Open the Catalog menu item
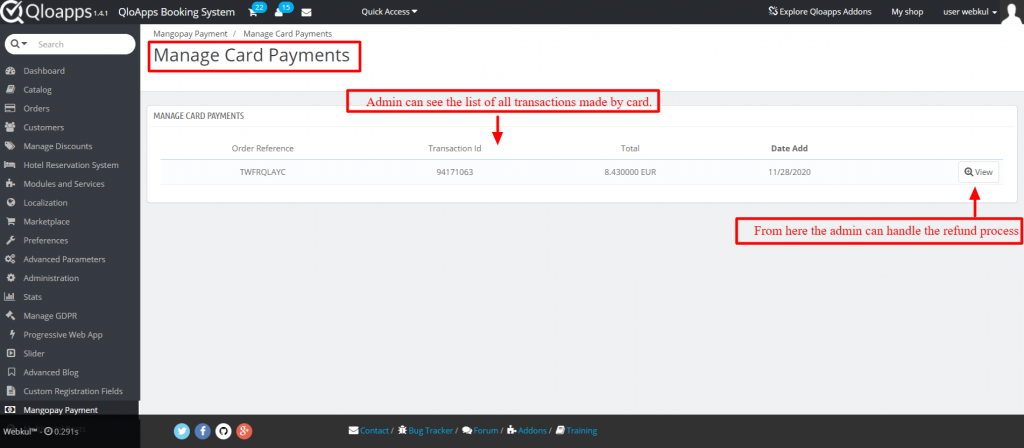The width and height of the screenshot is (1024, 448). 37,89
